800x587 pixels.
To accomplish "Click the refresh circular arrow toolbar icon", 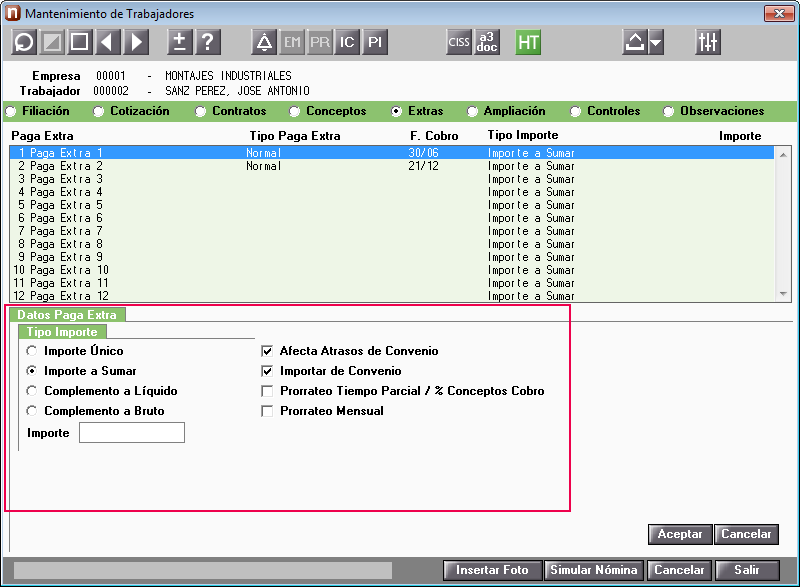I will [x=23, y=42].
